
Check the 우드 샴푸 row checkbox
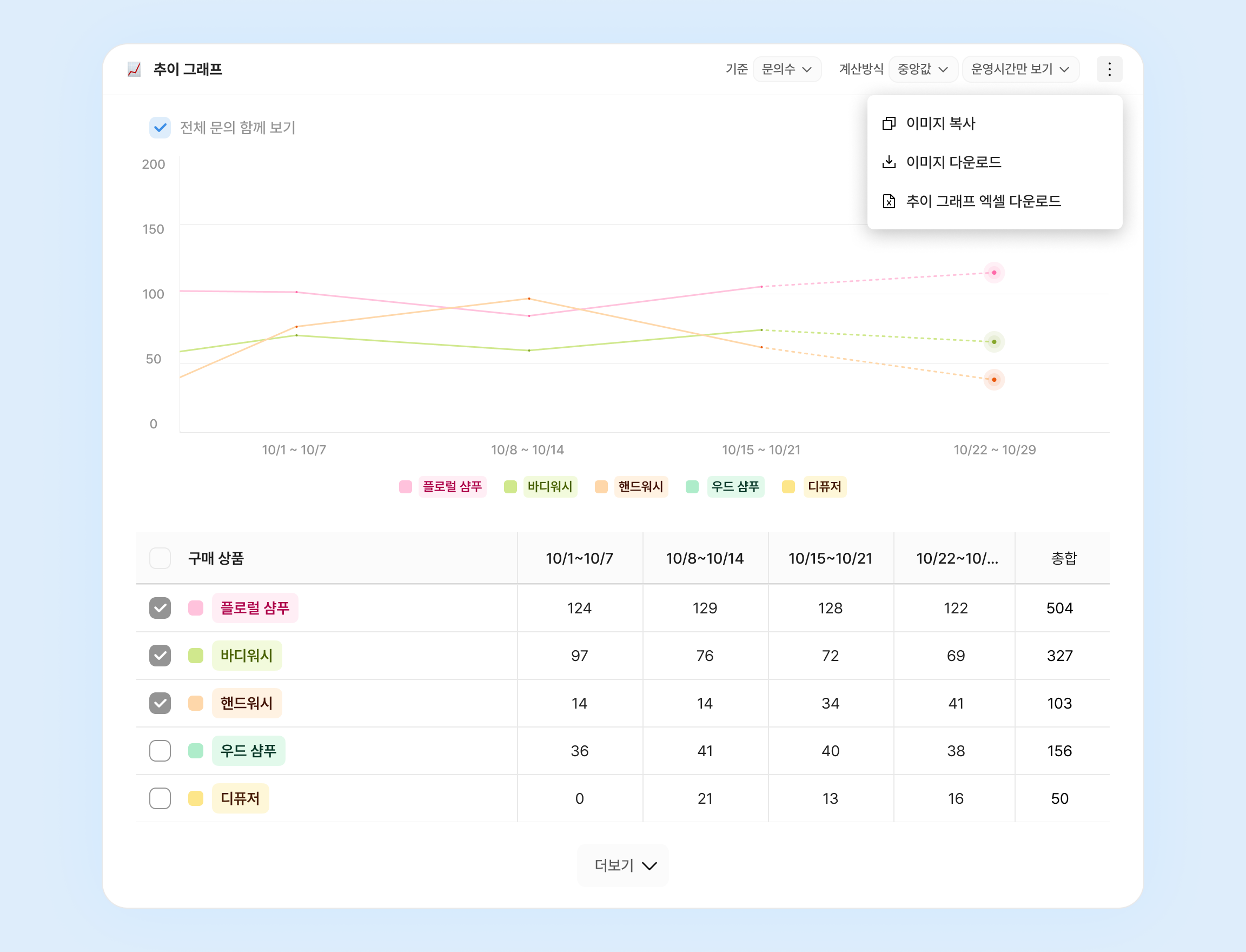(160, 751)
